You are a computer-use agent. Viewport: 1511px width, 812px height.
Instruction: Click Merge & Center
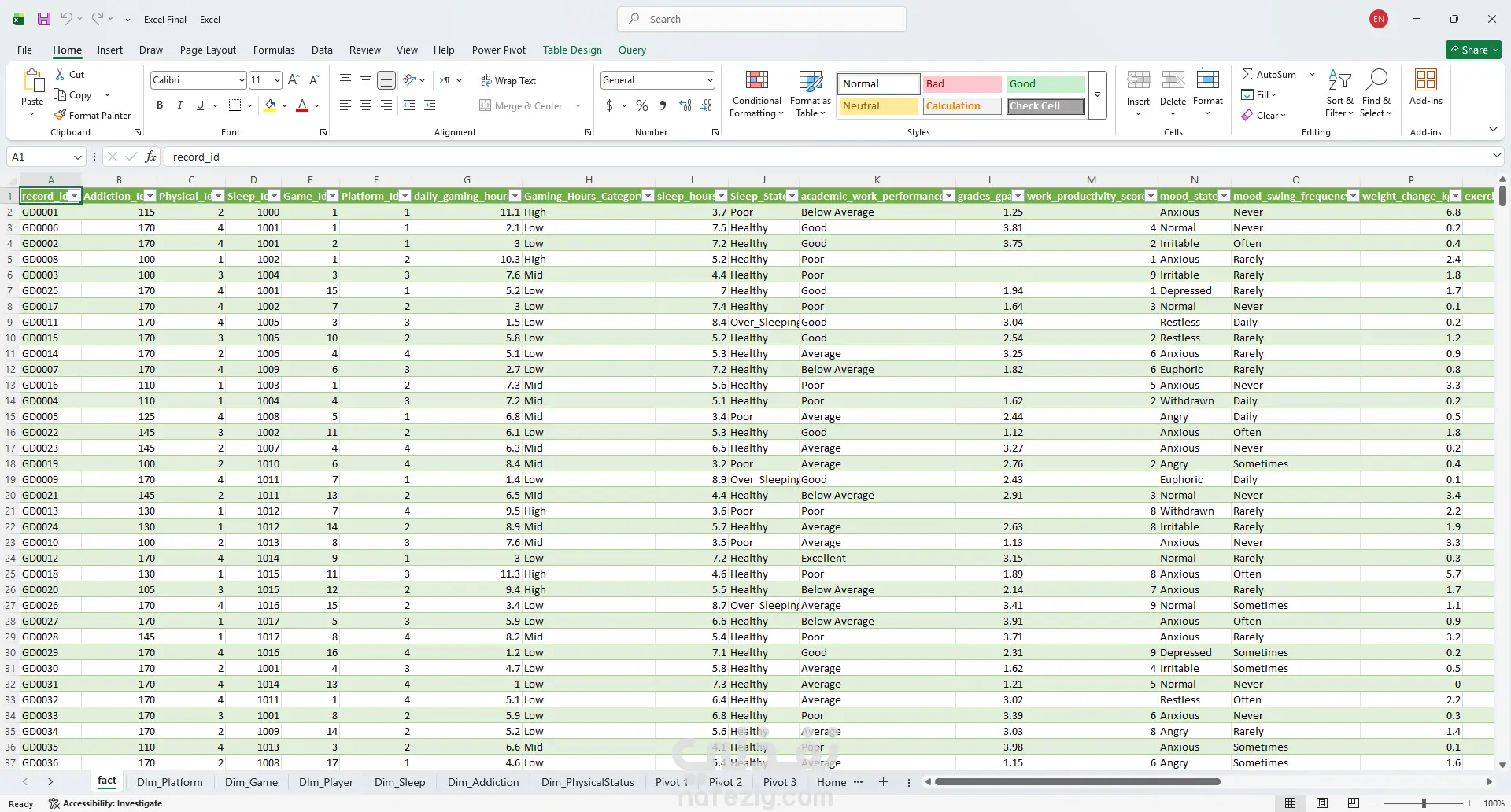click(x=521, y=105)
